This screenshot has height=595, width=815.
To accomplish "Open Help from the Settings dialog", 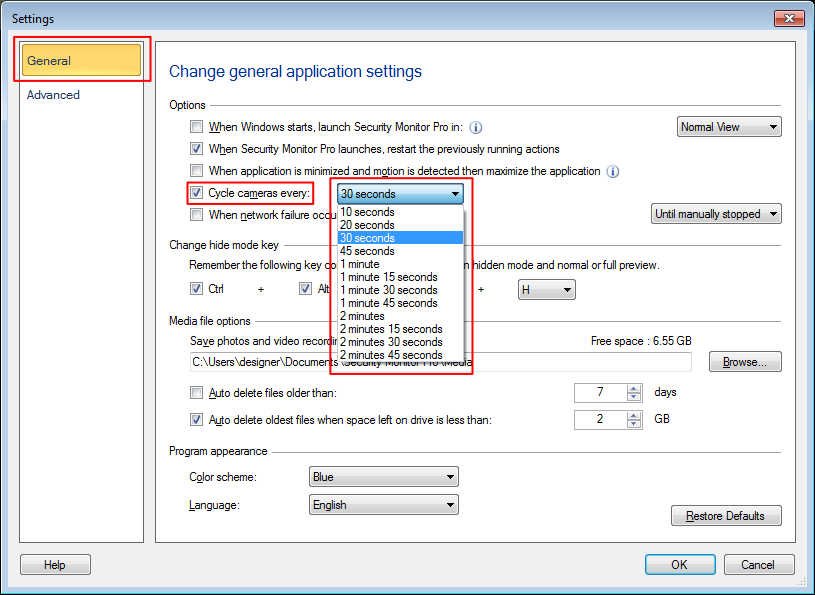I will [55, 564].
